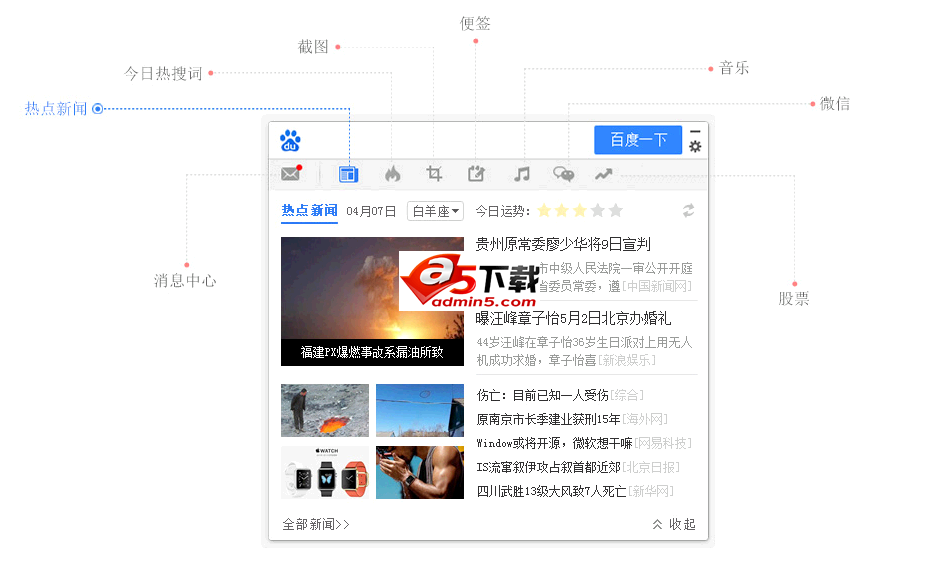Open the stocks trend line icon

pyautogui.click(x=604, y=174)
